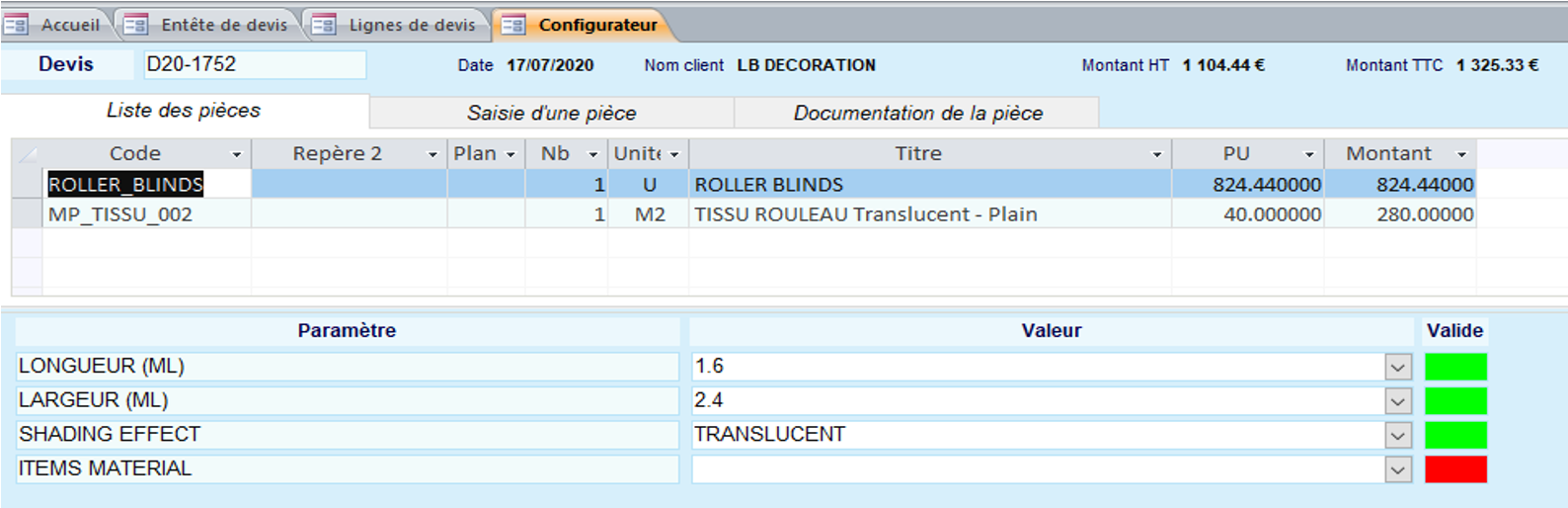1568x508 pixels.
Task: Click the green validity indicator for LONGUEUR
Action: (1455, 367)
